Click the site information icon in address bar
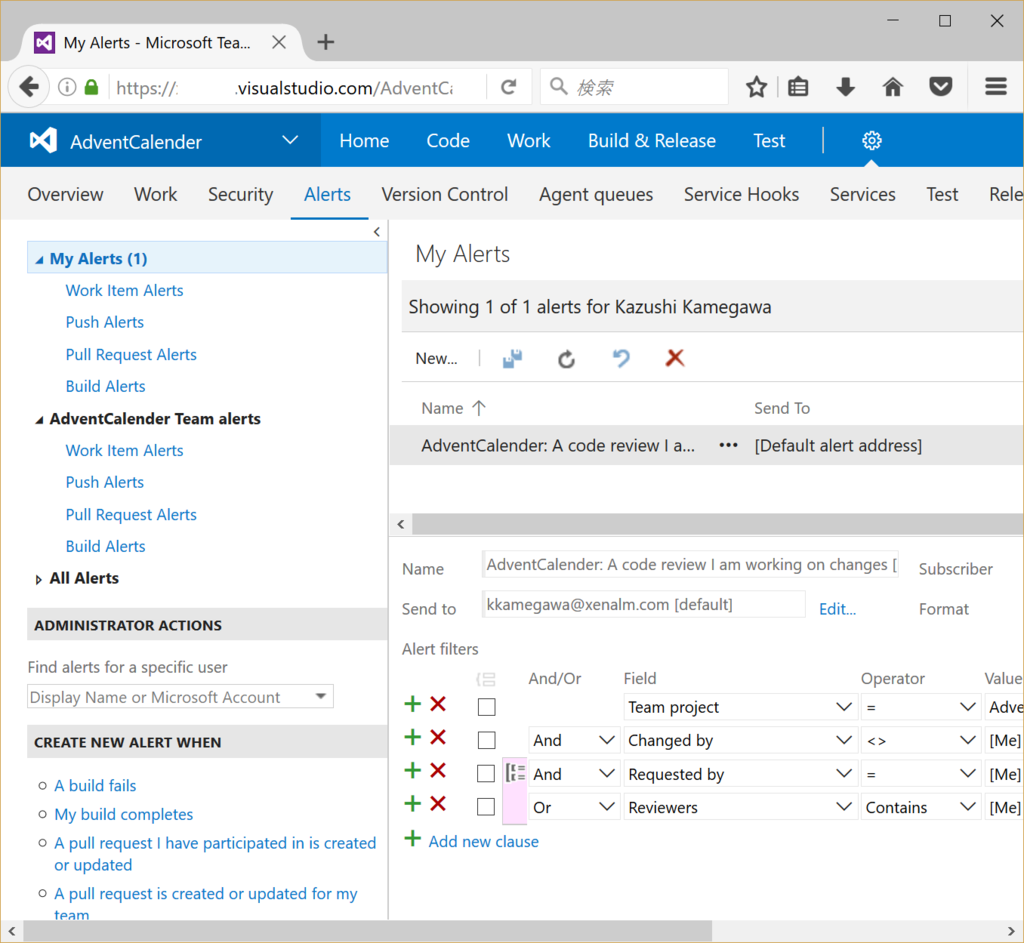Image resolution: width=1024 pixels, height=943 pixels. (67, 87)
